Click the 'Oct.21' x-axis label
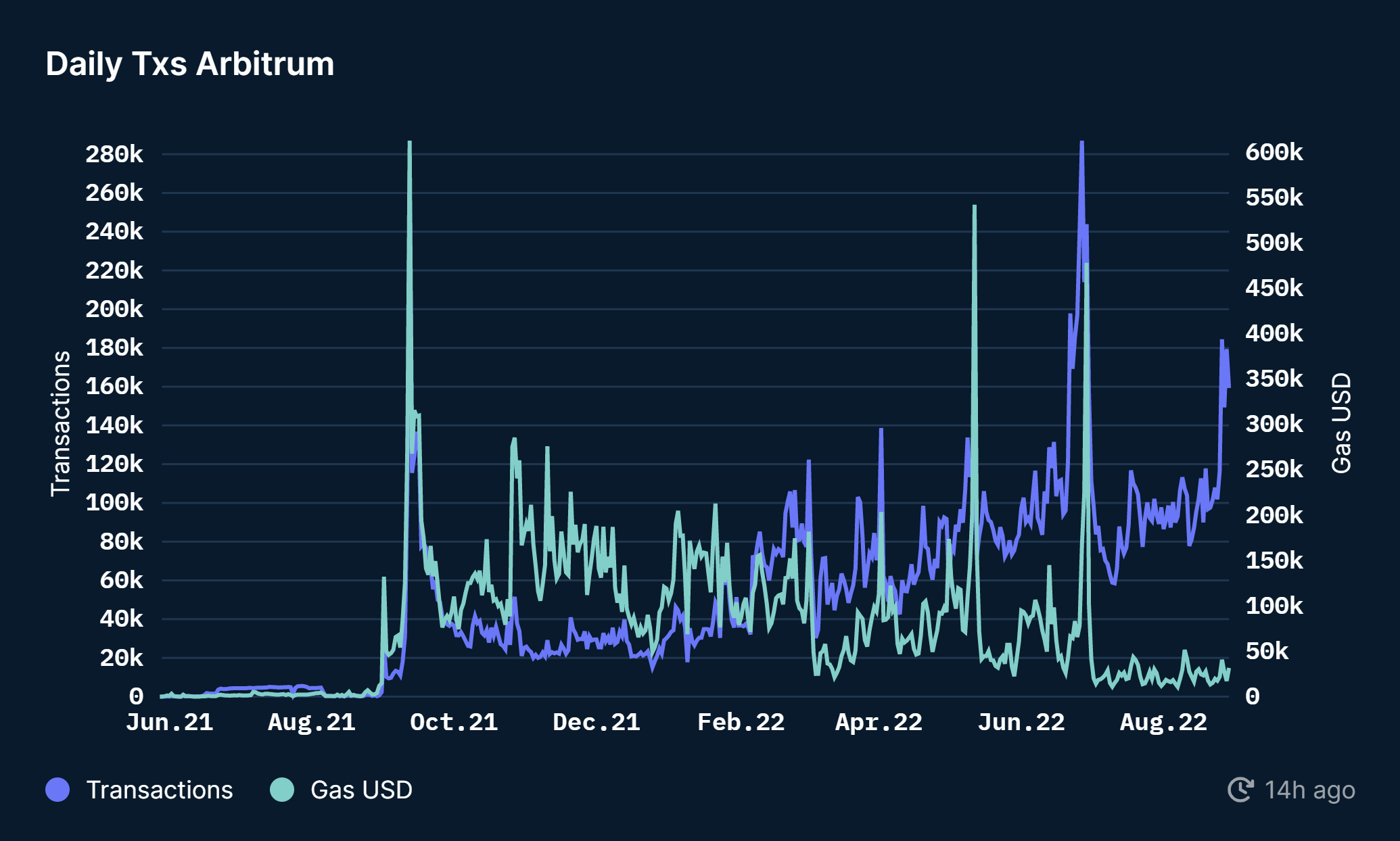The height and width of the screenshot is (841, 1400). 454,722
